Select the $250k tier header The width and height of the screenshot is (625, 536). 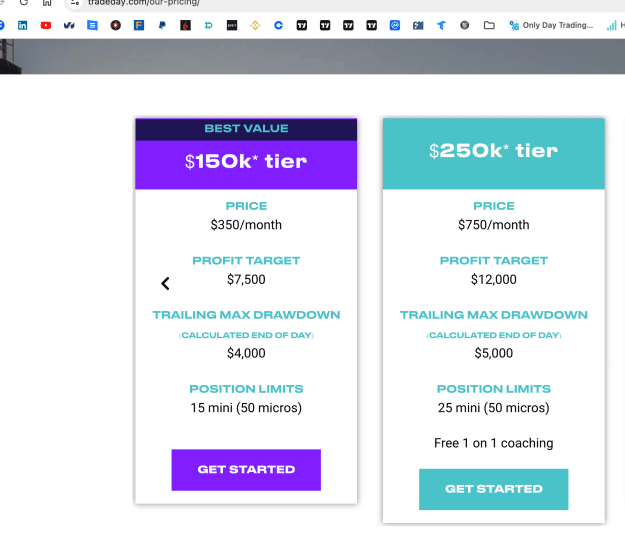tap(493, 153)
